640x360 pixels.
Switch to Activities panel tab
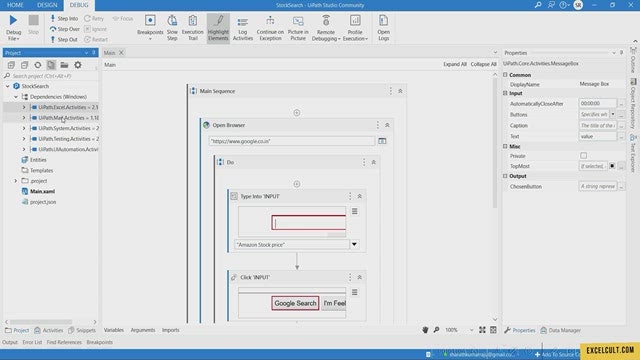[49, 330]
